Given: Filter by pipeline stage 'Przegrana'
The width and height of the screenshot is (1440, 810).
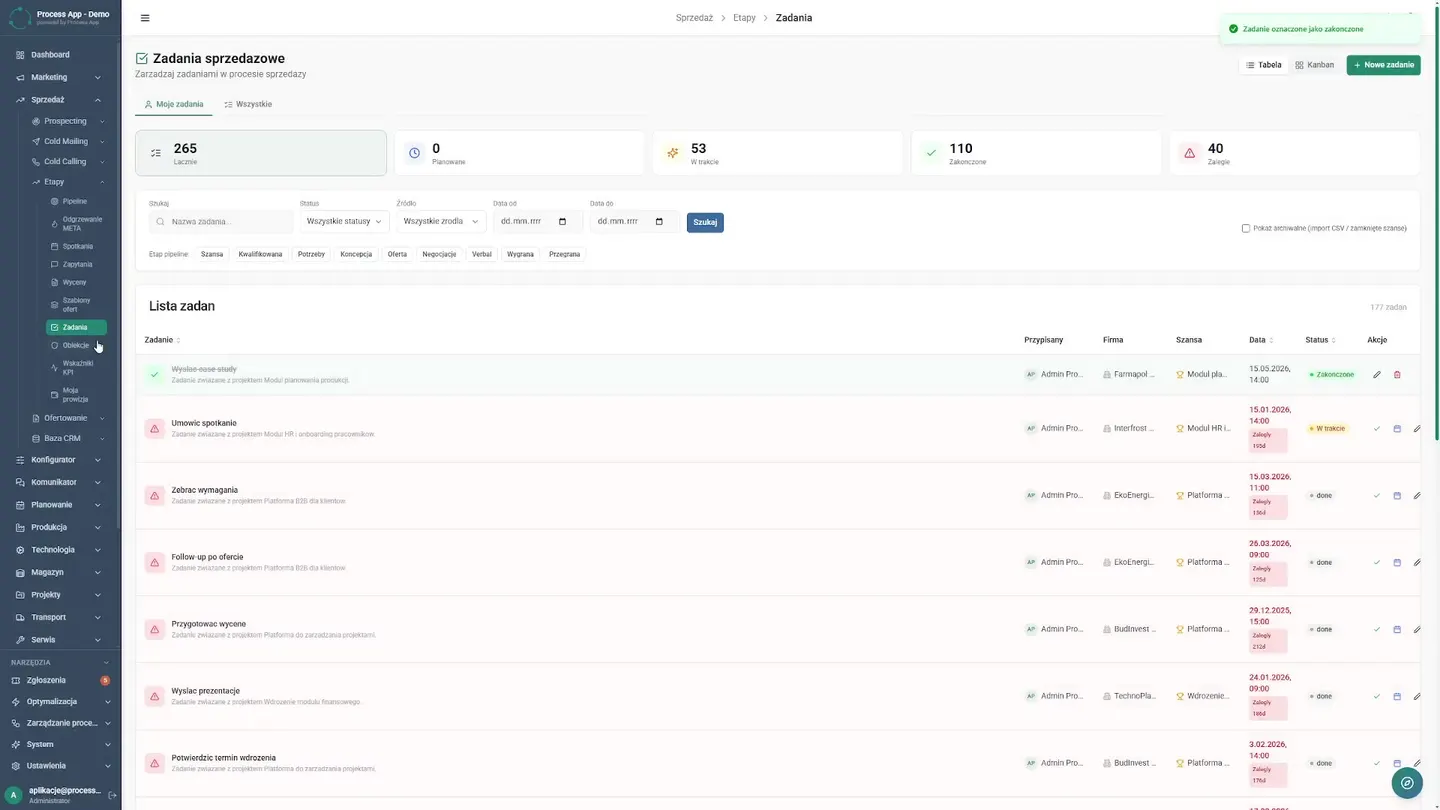Looking at the screenshot, I should point(564,254).
